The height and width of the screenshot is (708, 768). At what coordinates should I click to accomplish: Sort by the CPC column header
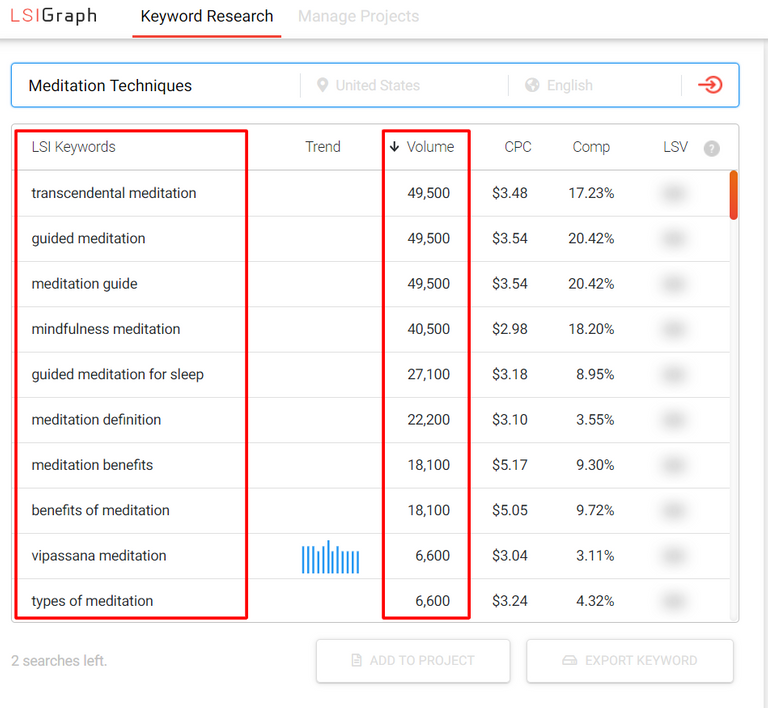click(518, 147)
